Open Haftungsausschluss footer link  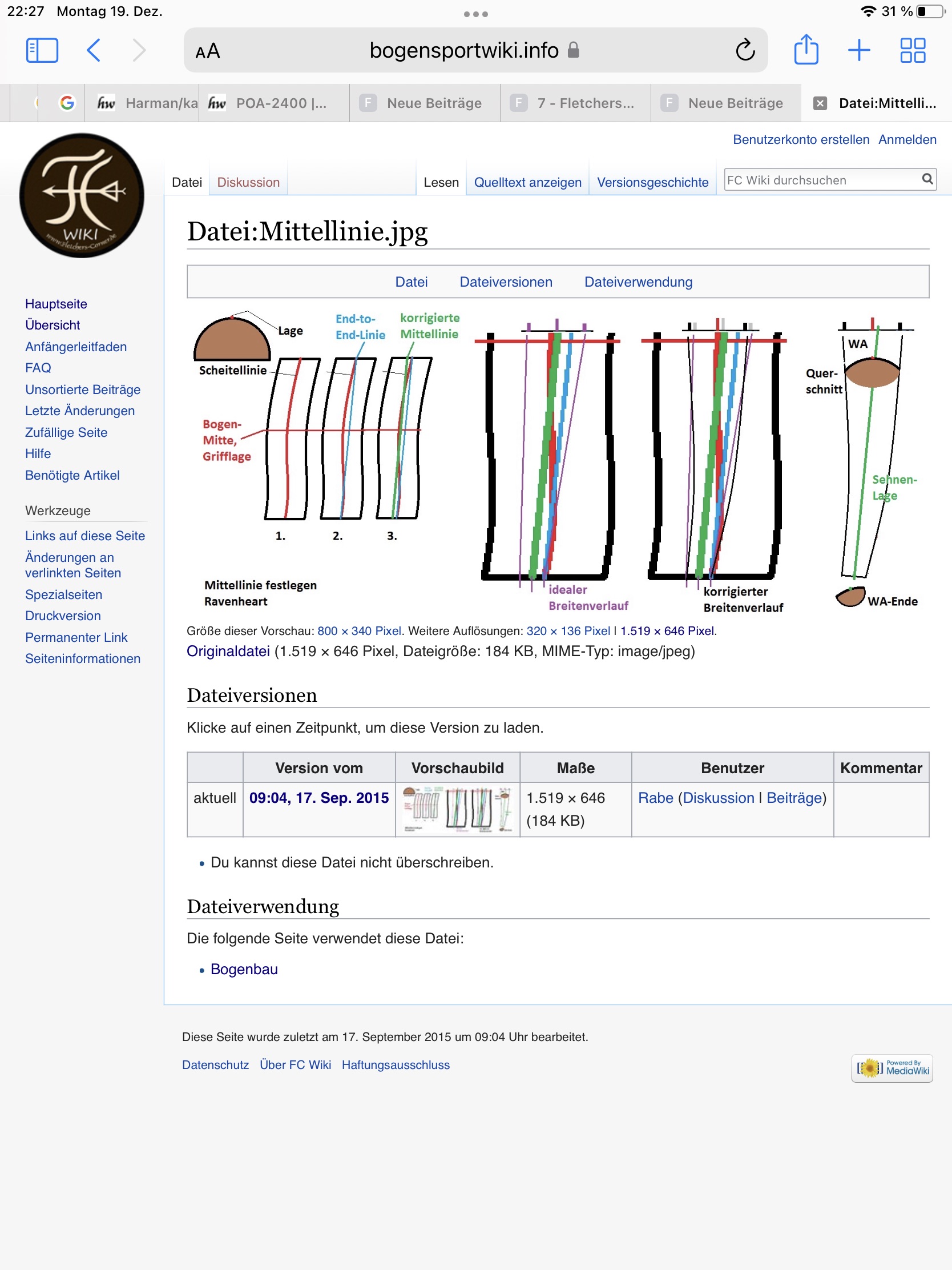click(396, 1064)
